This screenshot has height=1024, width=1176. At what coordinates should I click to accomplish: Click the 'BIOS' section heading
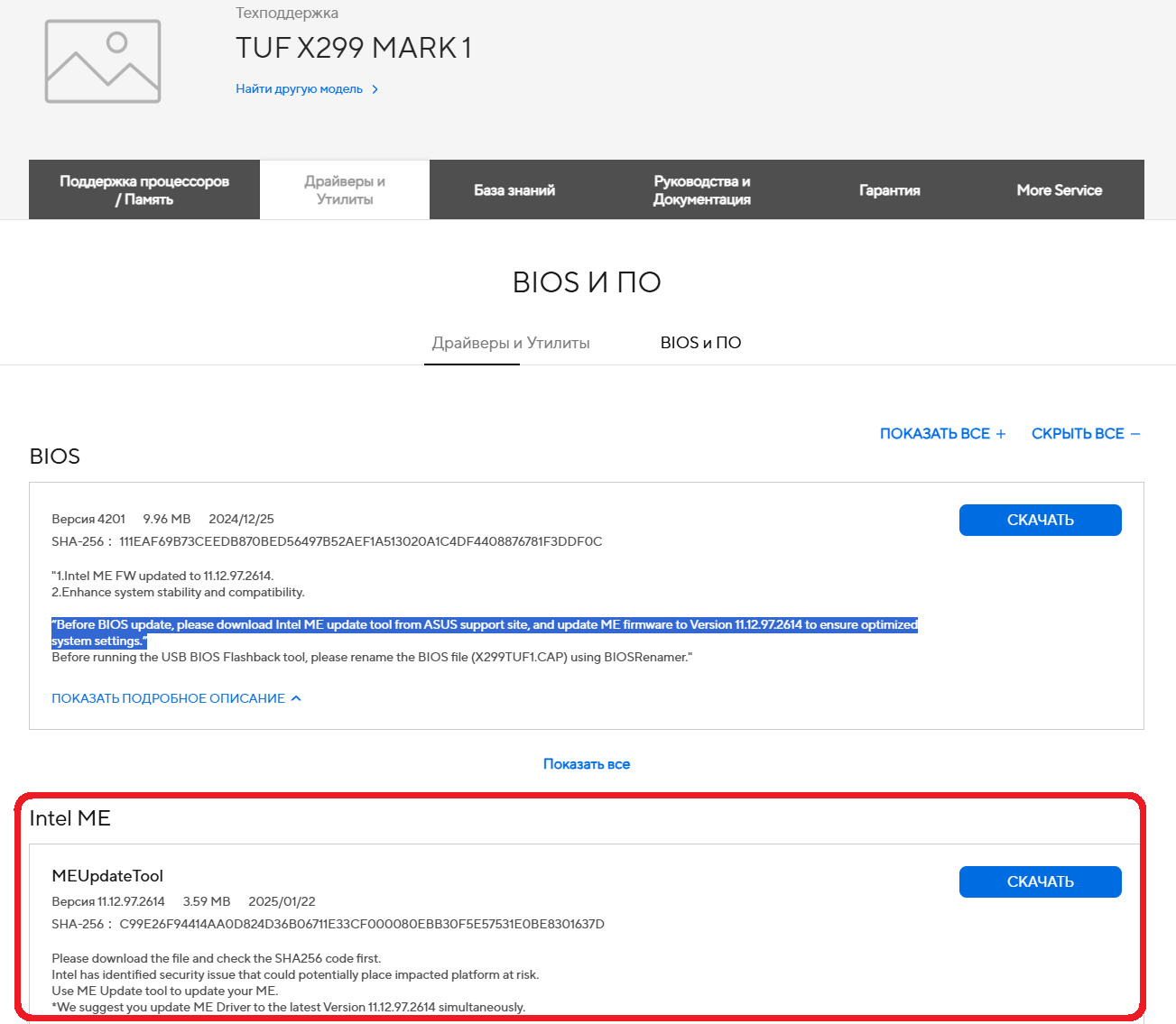point(55,457)
